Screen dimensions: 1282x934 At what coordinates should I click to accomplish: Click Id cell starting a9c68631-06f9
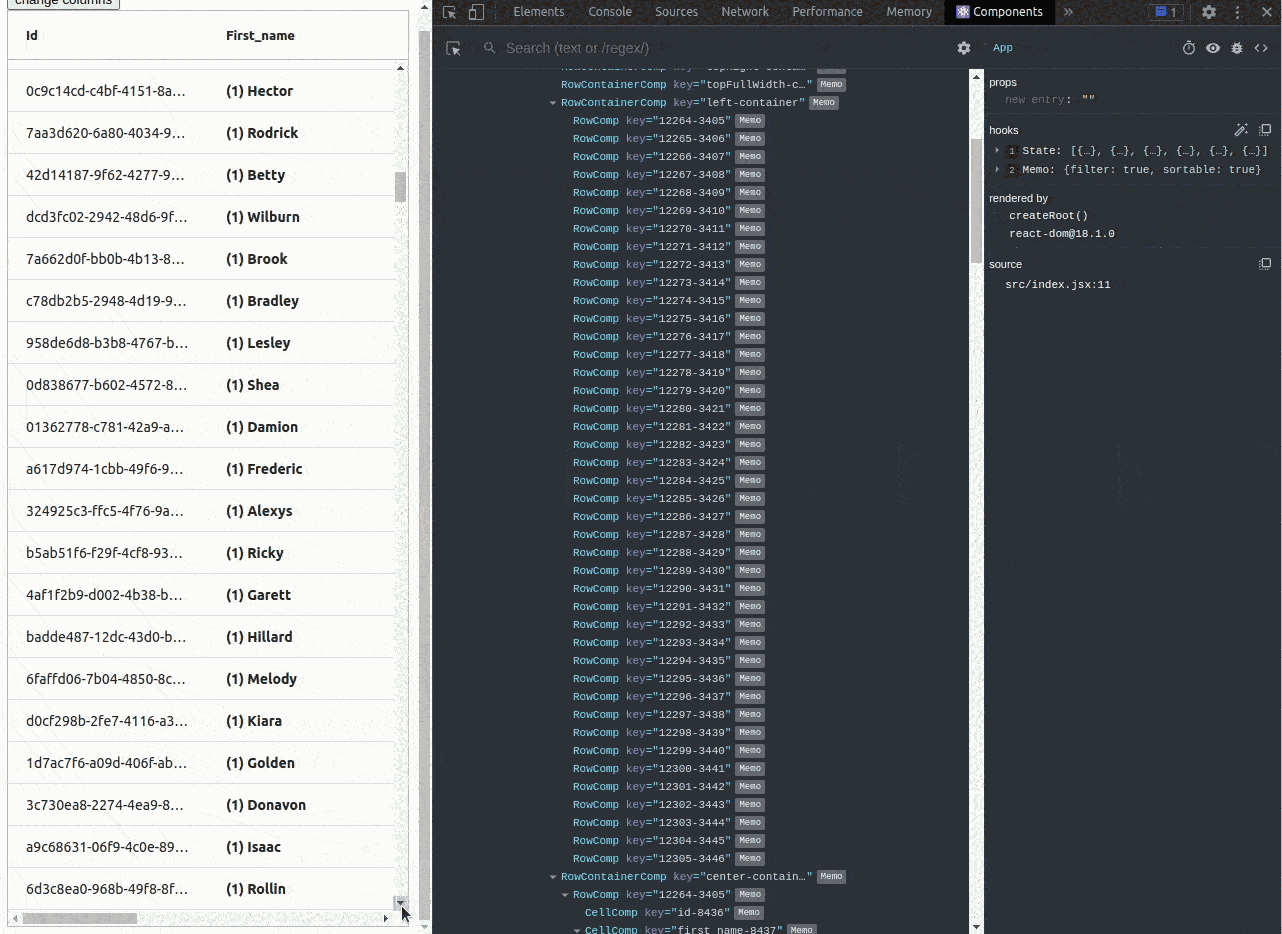(x=107, y=847)
